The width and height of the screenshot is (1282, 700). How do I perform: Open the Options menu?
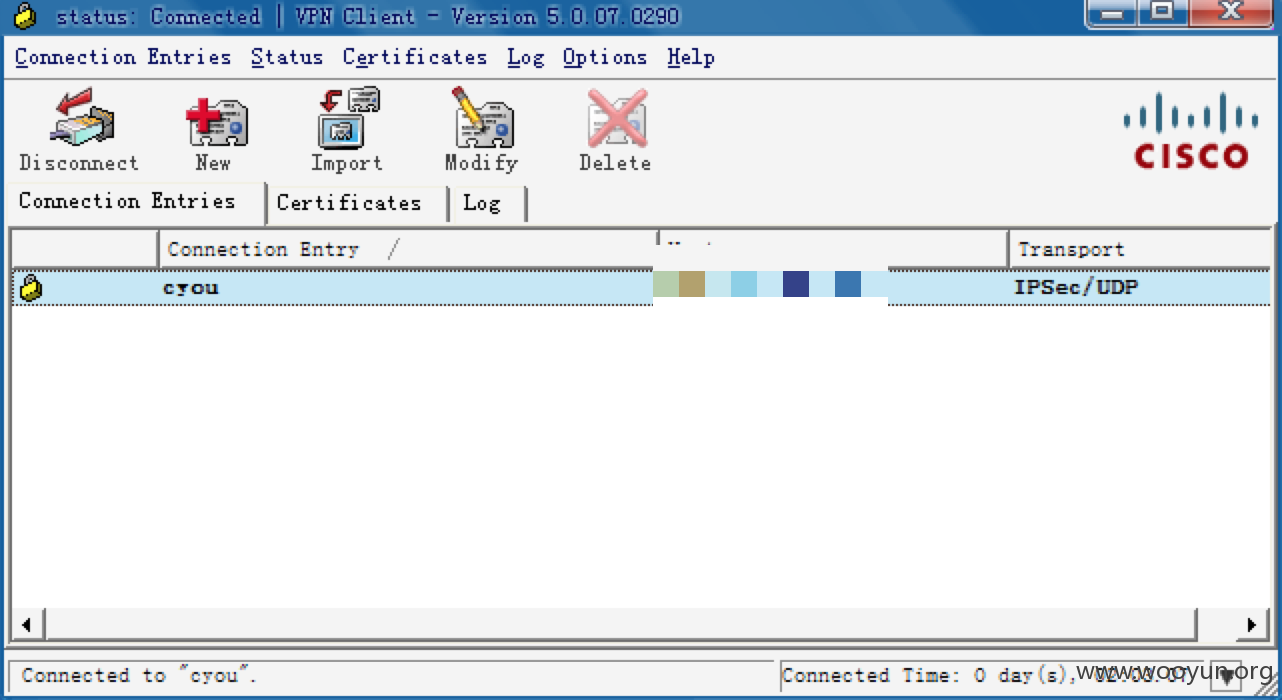coord(605,57)
